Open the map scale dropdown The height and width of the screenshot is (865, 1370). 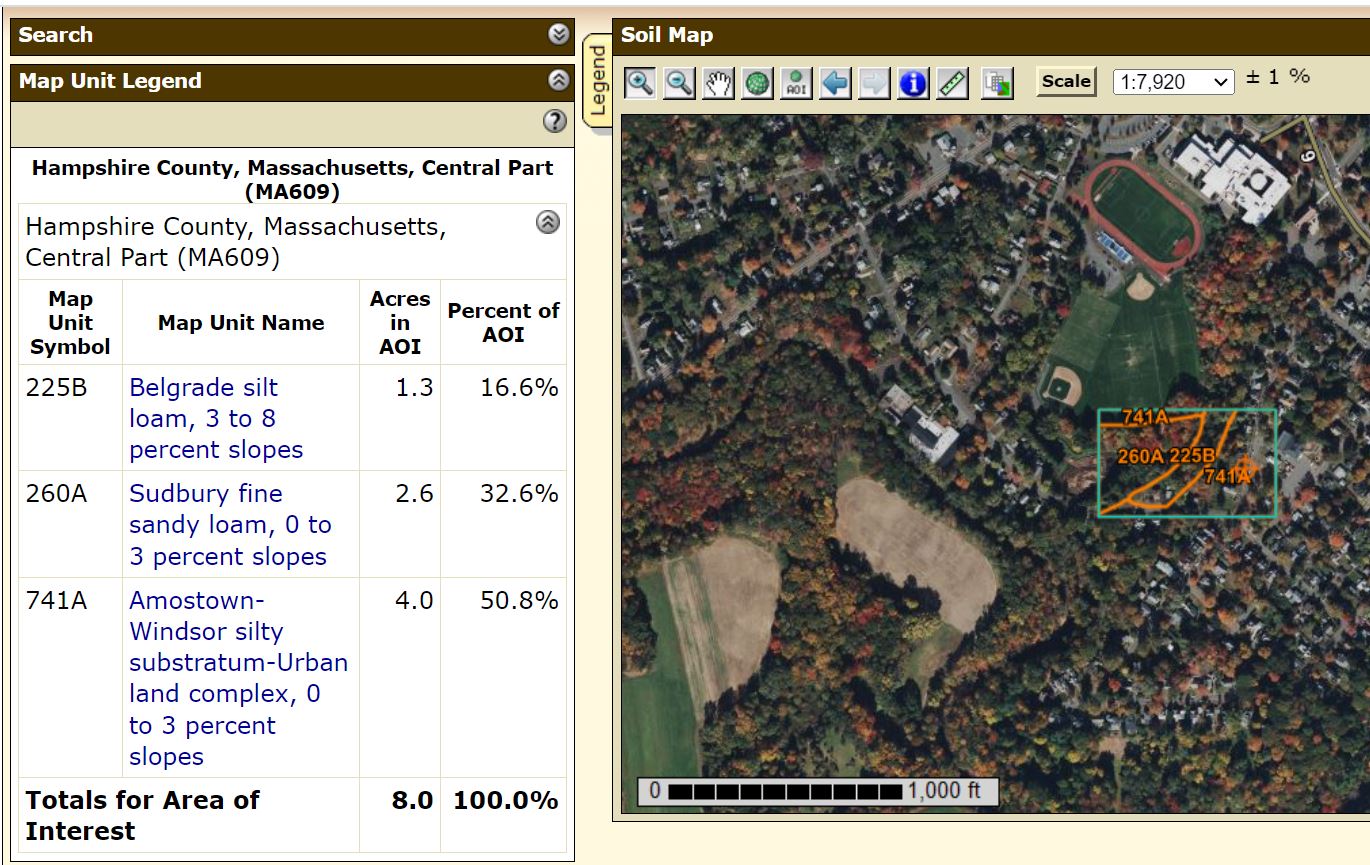pyautogui.click(x=1173, y=82)
